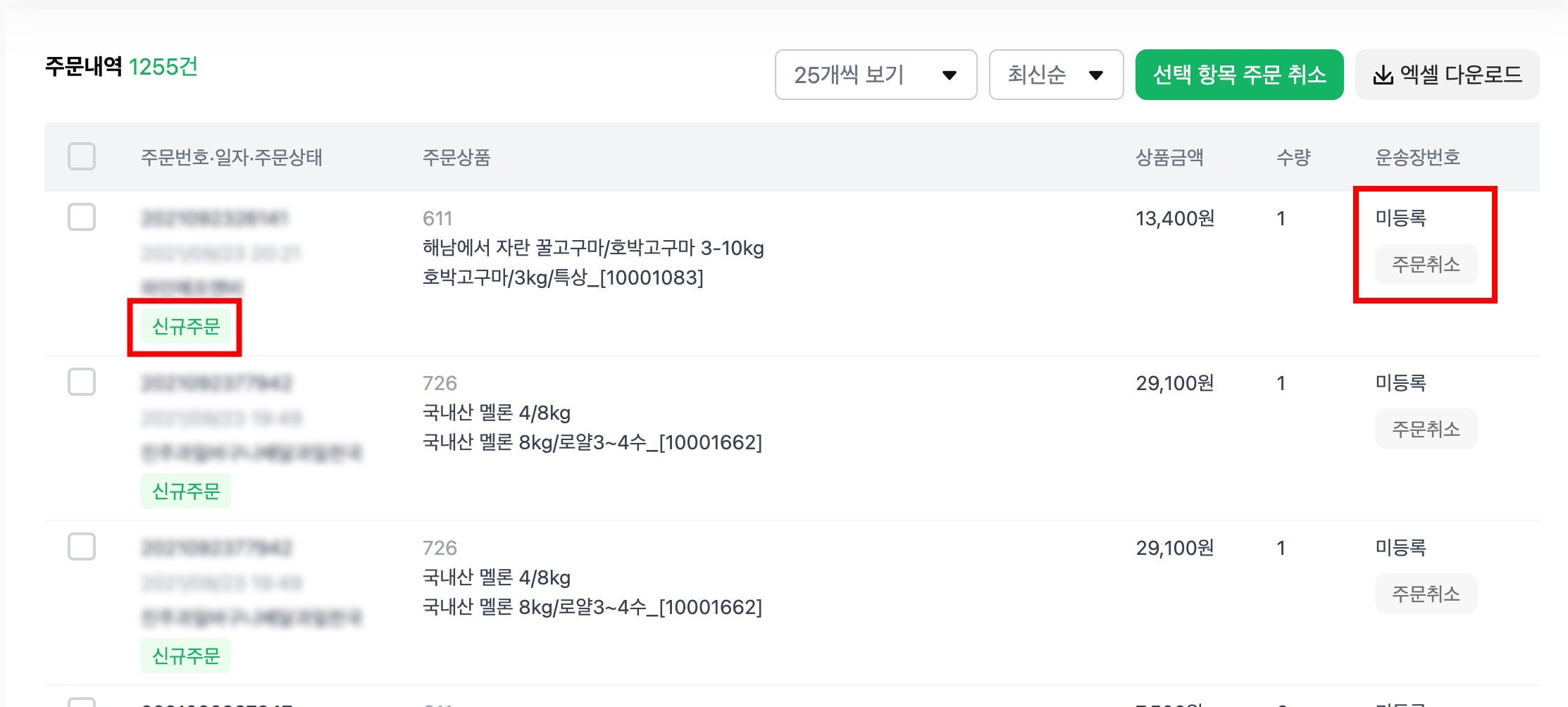Click the 25개씩 보기 dropdown arrow
The width and height of the screenshot is (1568, 707).
949,75
